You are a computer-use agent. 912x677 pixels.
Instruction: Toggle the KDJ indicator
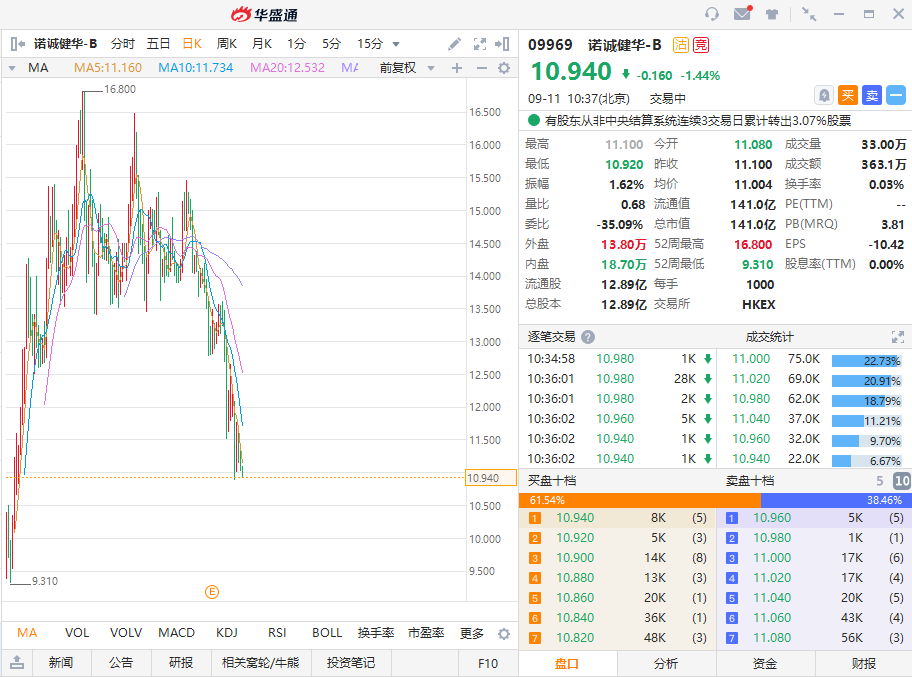[227, 633]
